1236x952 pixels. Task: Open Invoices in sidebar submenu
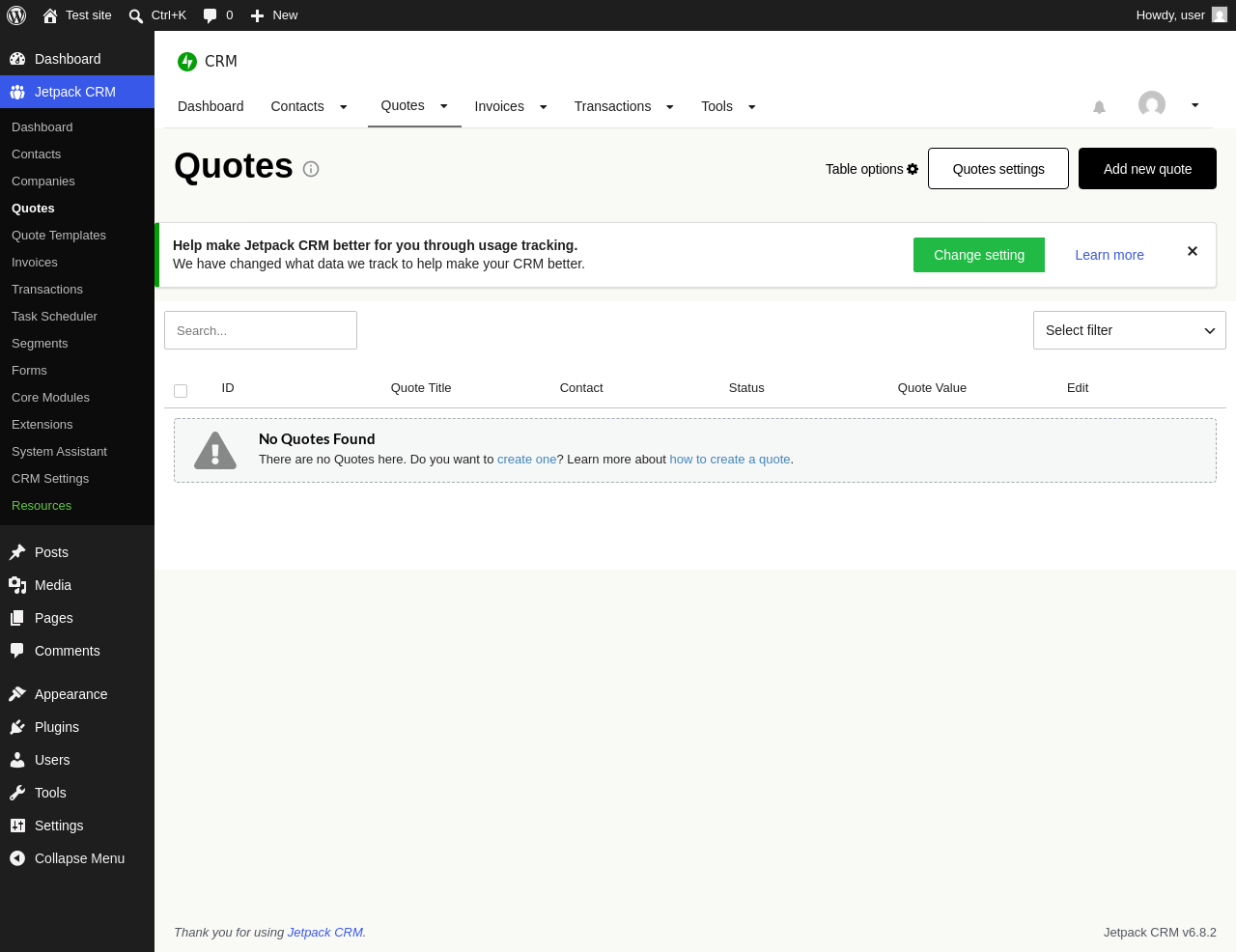(x=35, y=263)
